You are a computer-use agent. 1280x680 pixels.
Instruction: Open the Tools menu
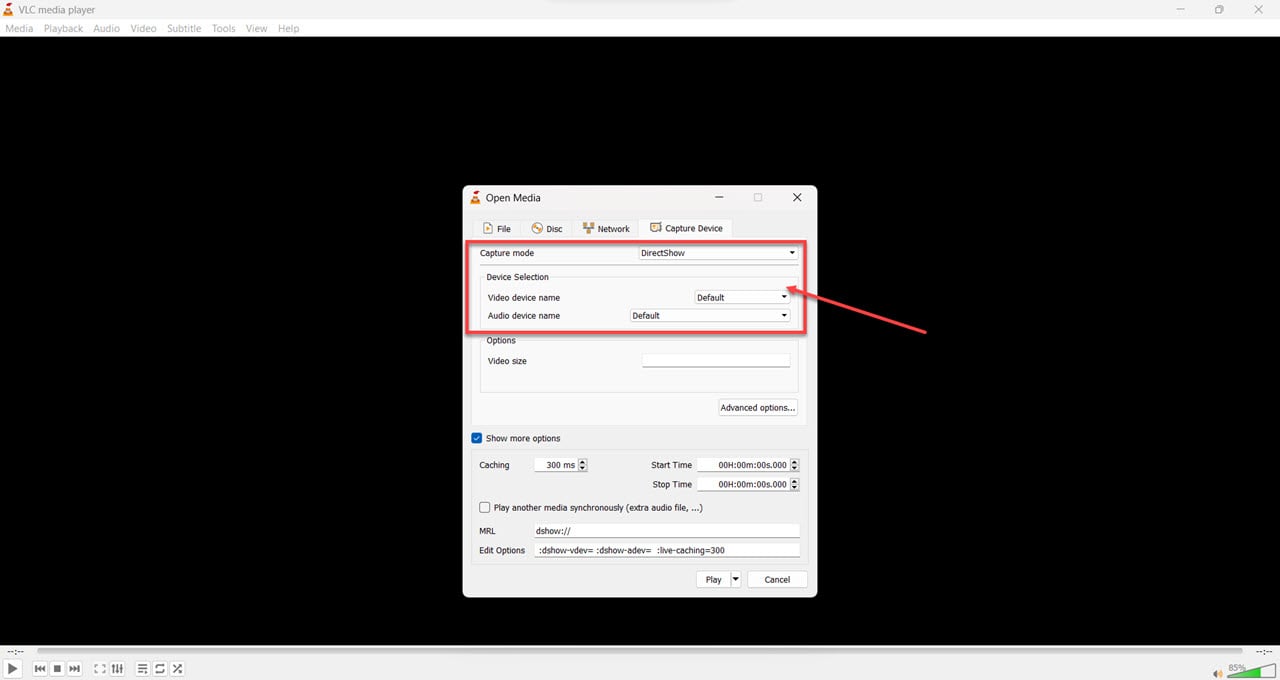pos(223,28)
